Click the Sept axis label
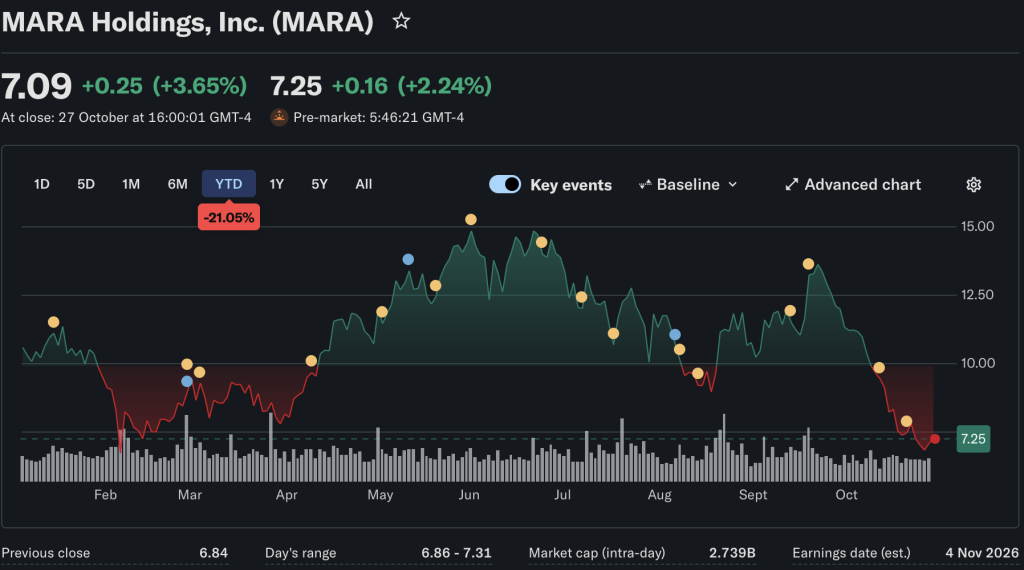The width and height of the screenshot is (1024, 570). click(753, 495)
